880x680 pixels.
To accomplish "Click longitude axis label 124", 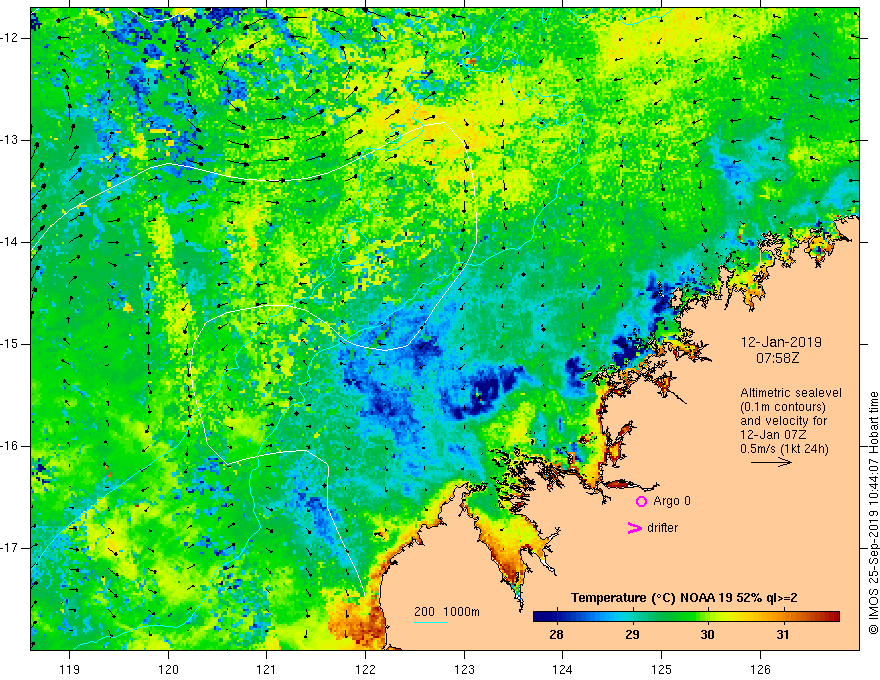I will [x=563, y=669].
